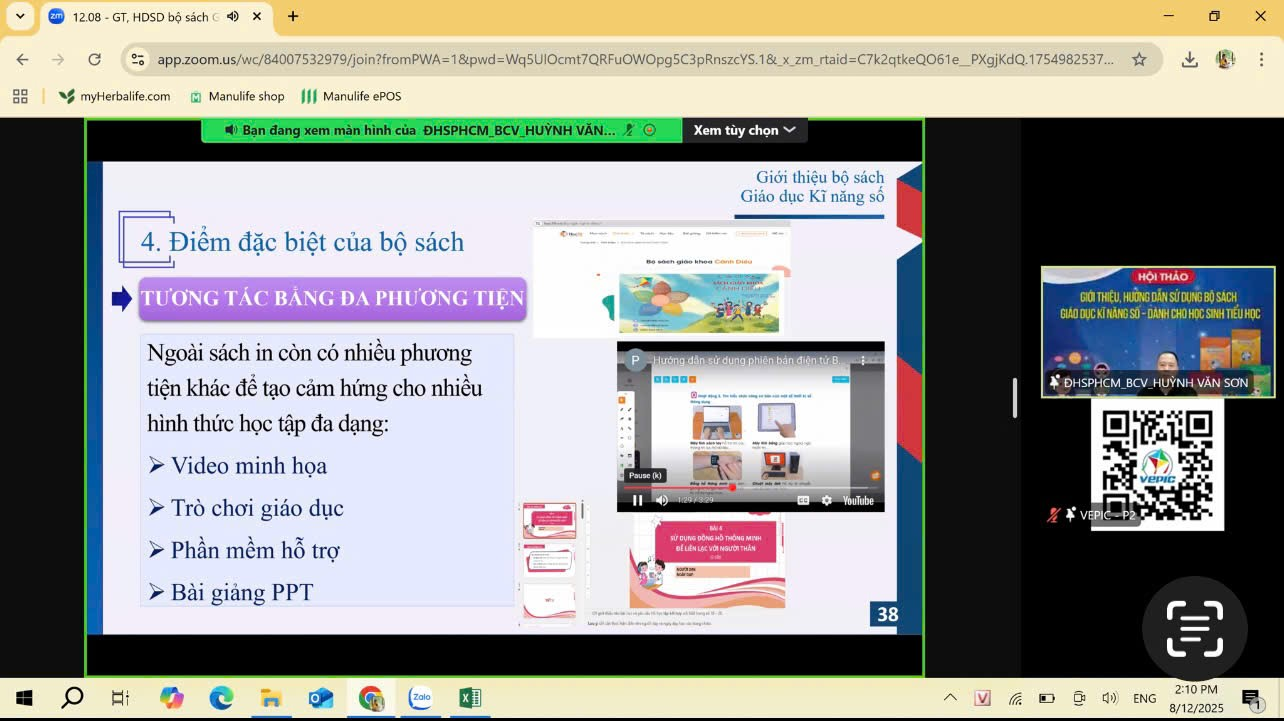This screenshot has height=721, width=1284.
Task: Mute the Zoom tab audio speaker icon
Action: (x=233, y=17)
